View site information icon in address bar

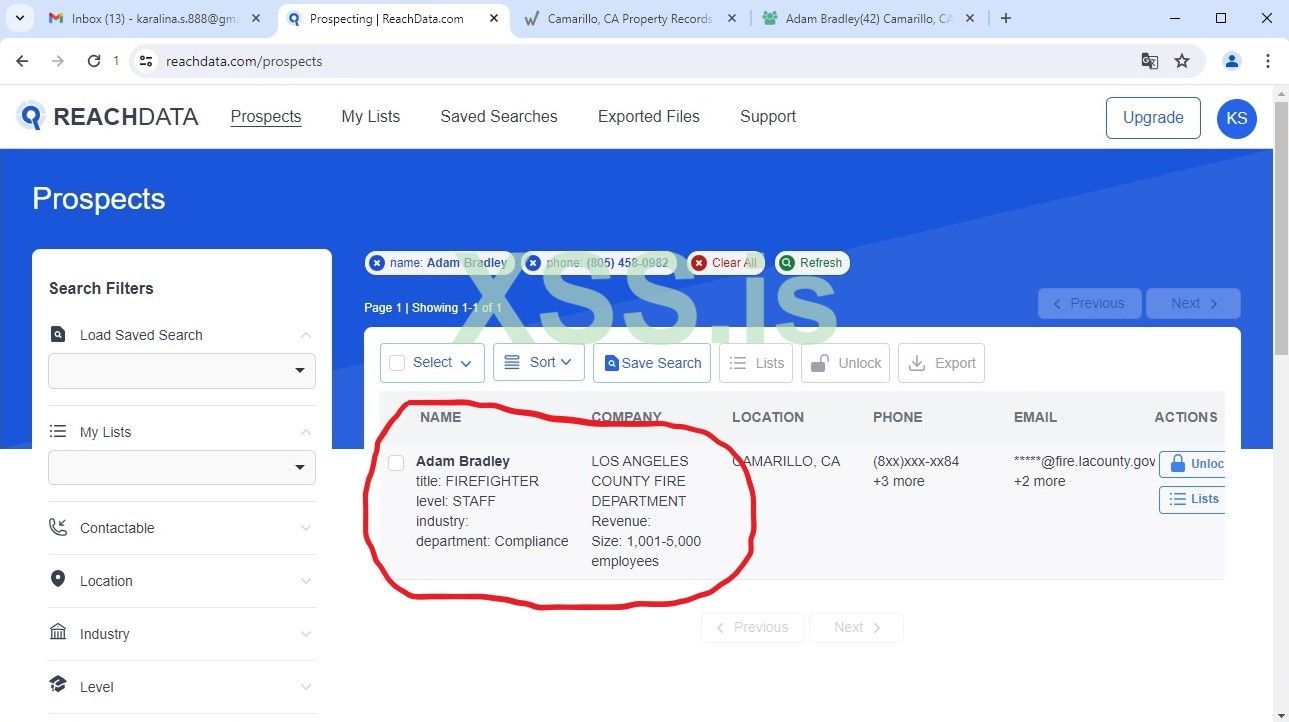(x=146, y=61)
